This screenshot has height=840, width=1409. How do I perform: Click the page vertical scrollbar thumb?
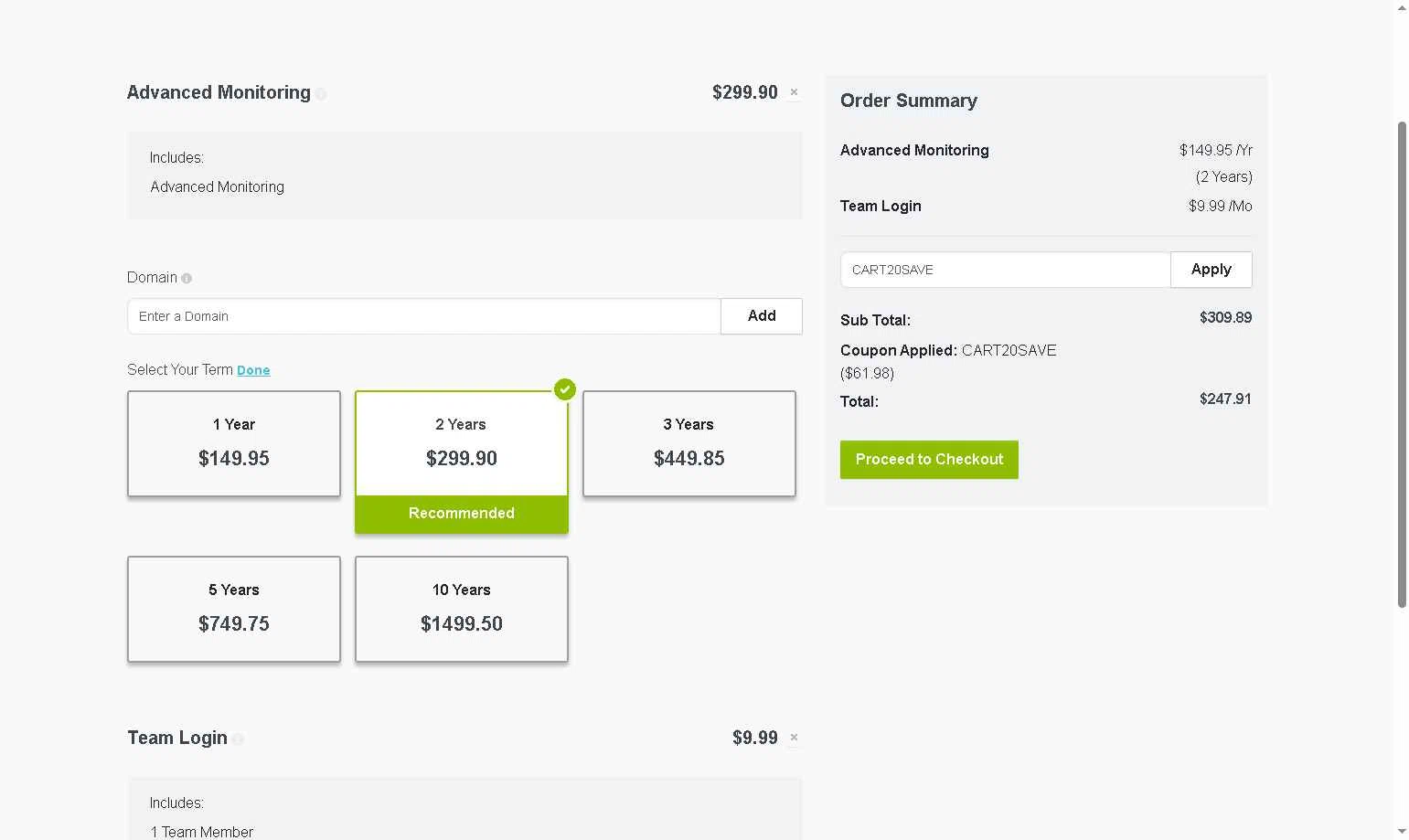tap(1402, 364)
